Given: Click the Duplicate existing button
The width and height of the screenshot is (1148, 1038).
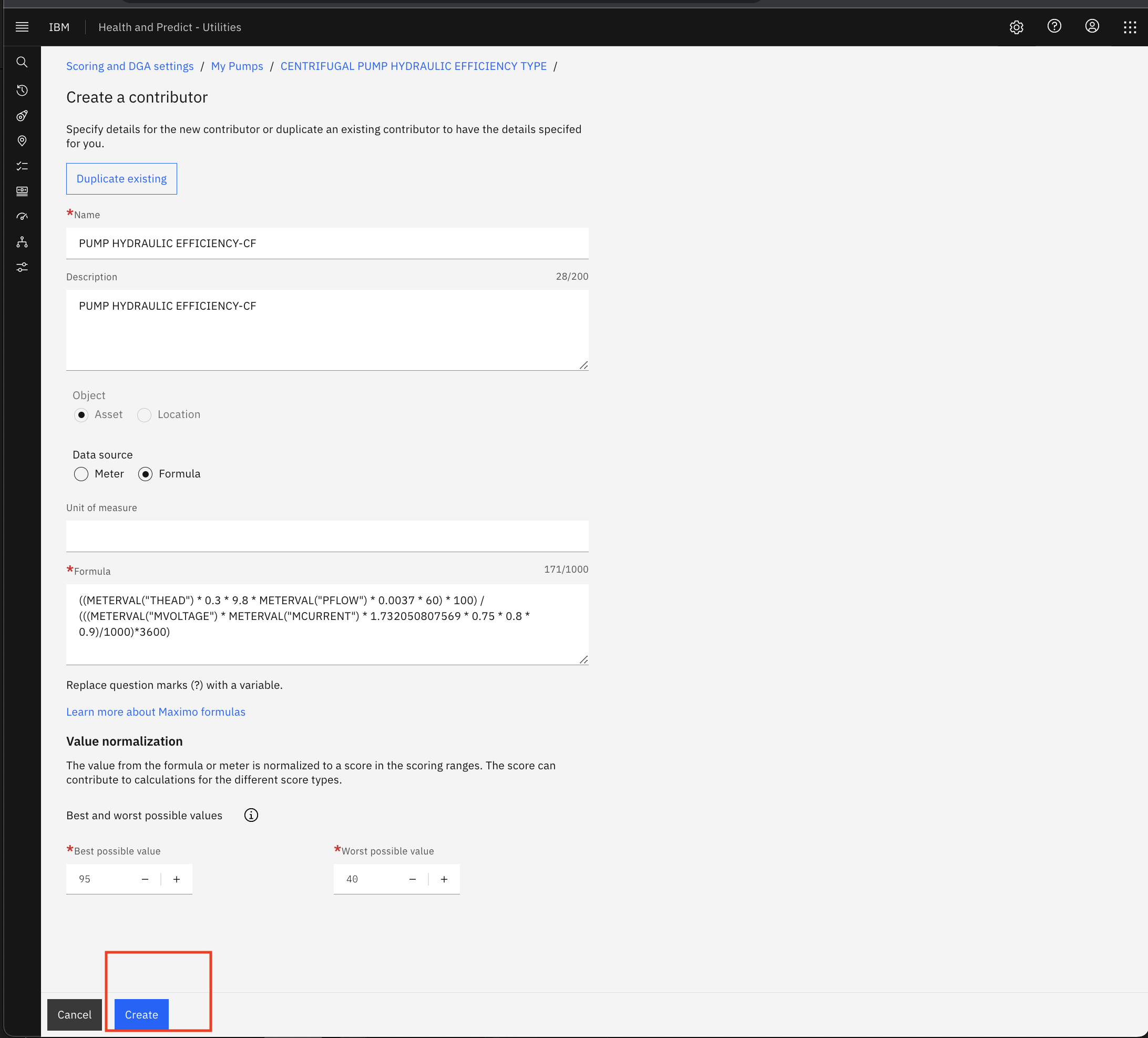Looking at the screenshot, I should (x=122, y=179).
